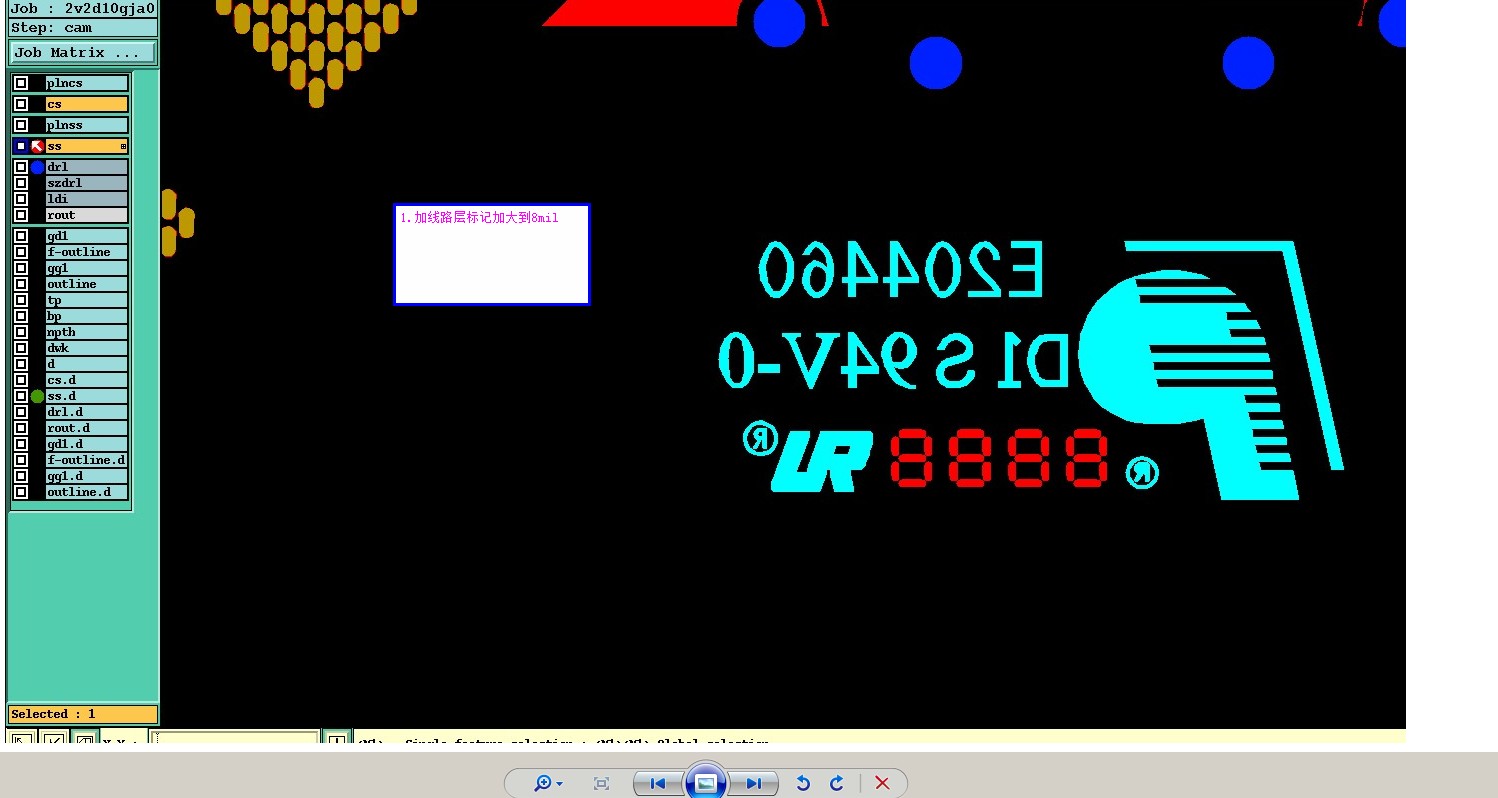Select the dwk layer name
Image resolution: width=1498 pixels, height=798 pixels.
(87, 348)
